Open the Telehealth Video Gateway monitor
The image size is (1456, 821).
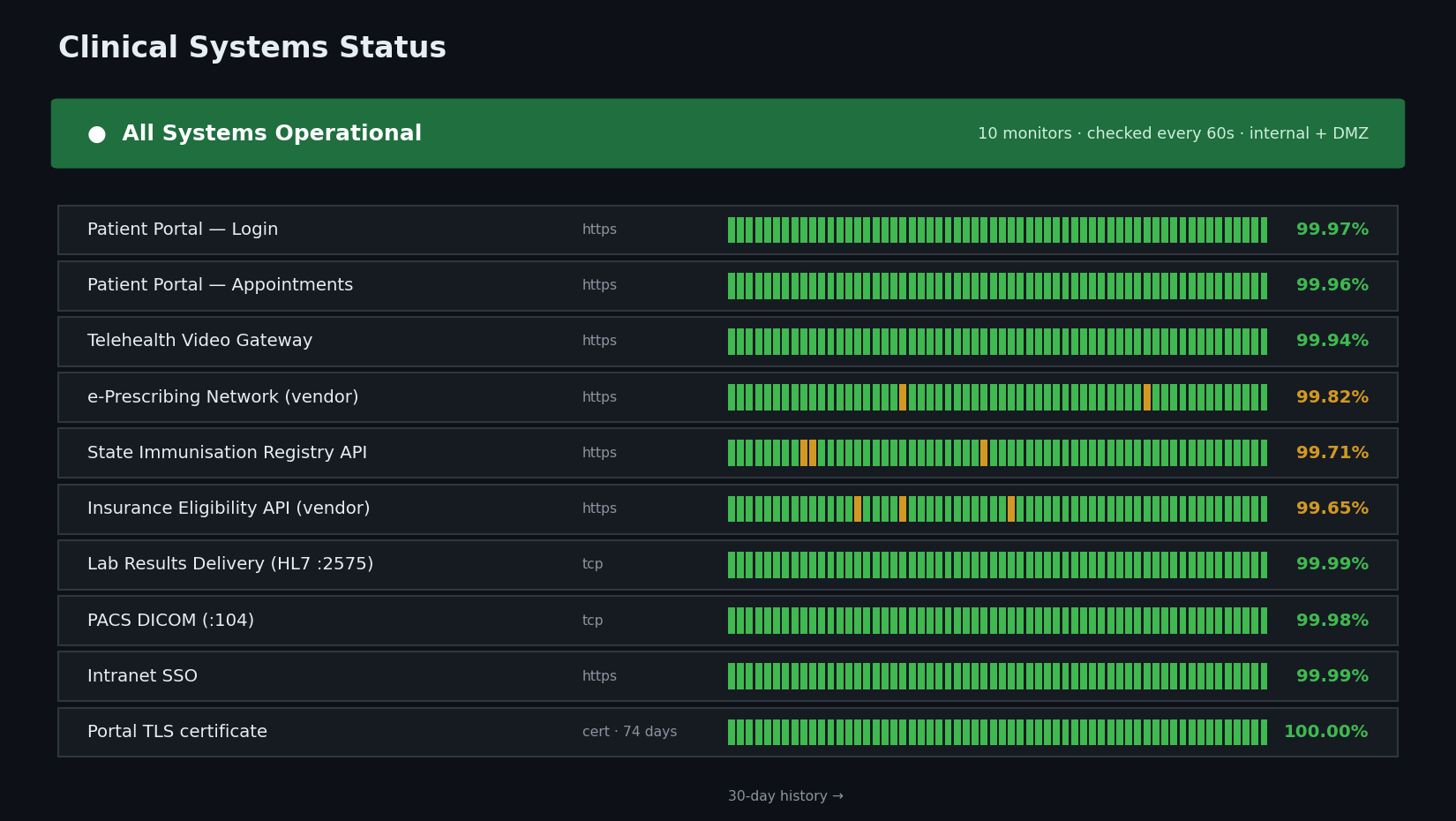tap(728, 341)
